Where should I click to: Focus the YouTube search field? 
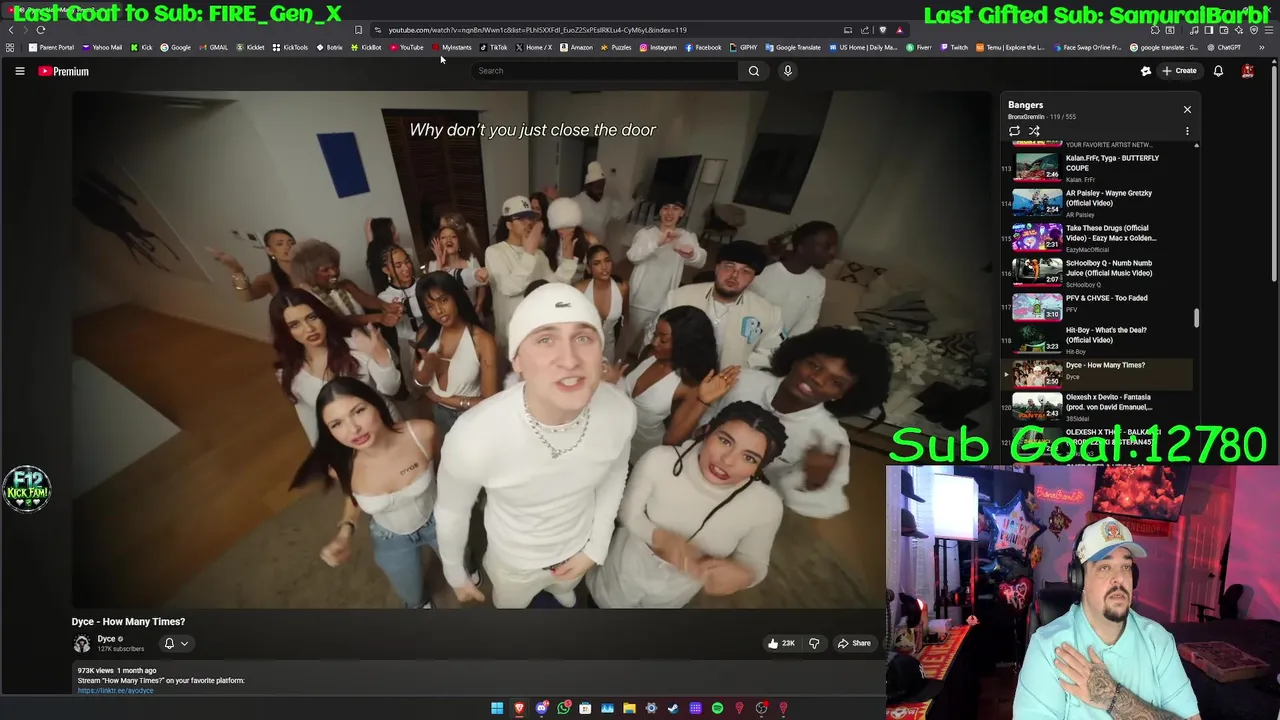coord(605,71)
